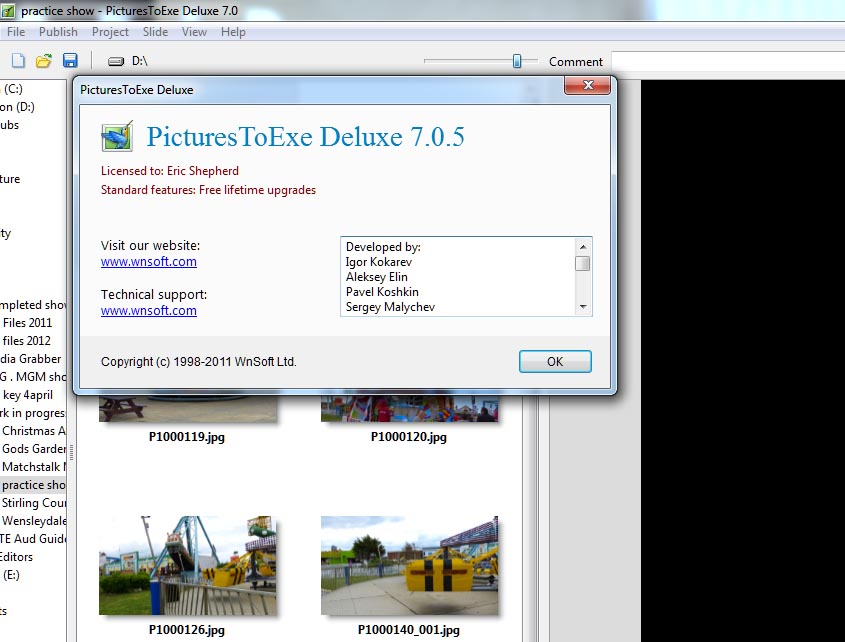845x642 pixels.
Task: Select thumbnail P1000126.jpg
Action: click(188, 565)
